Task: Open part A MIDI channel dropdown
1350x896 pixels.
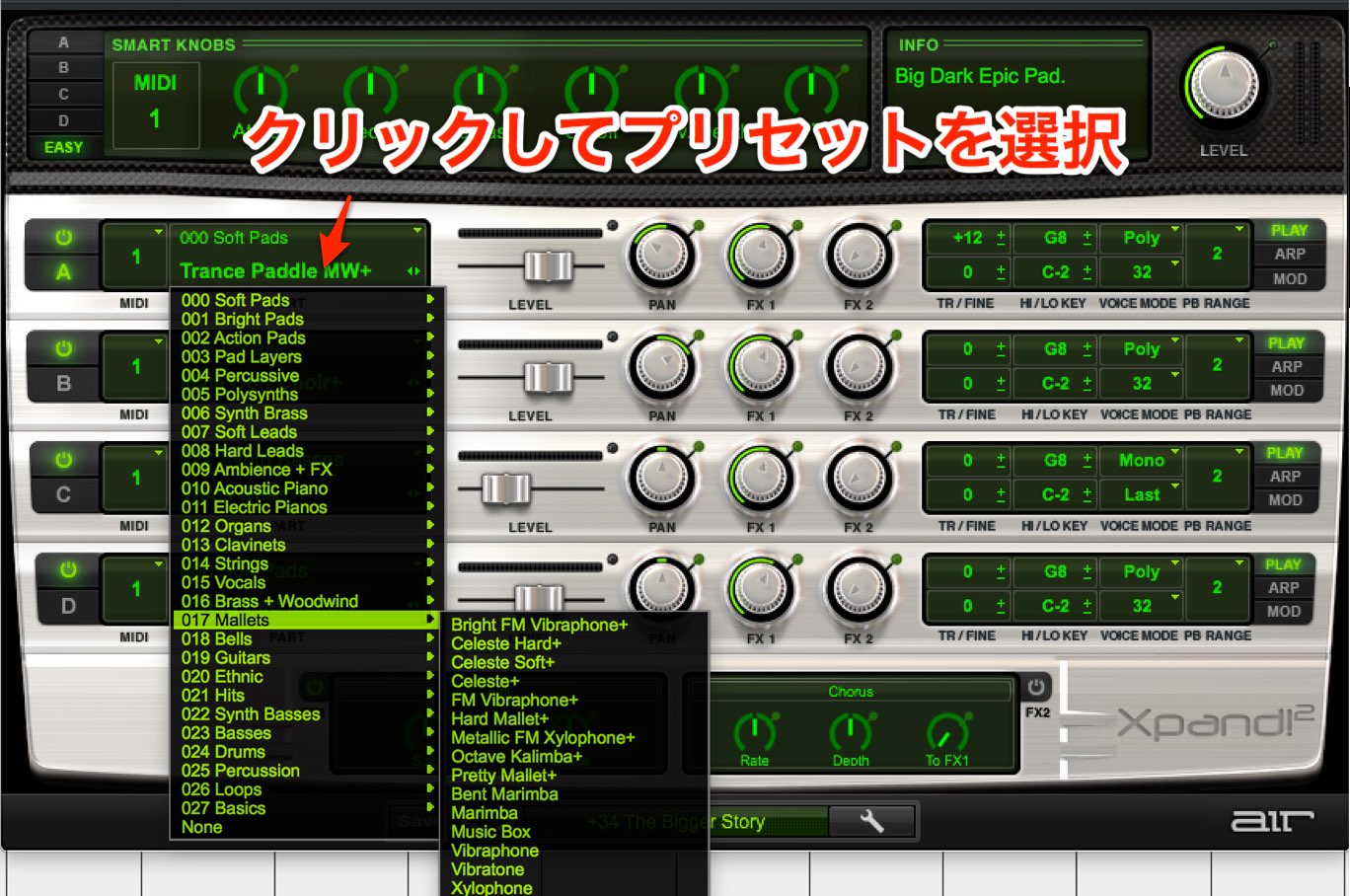Action: tap(136, 256)
